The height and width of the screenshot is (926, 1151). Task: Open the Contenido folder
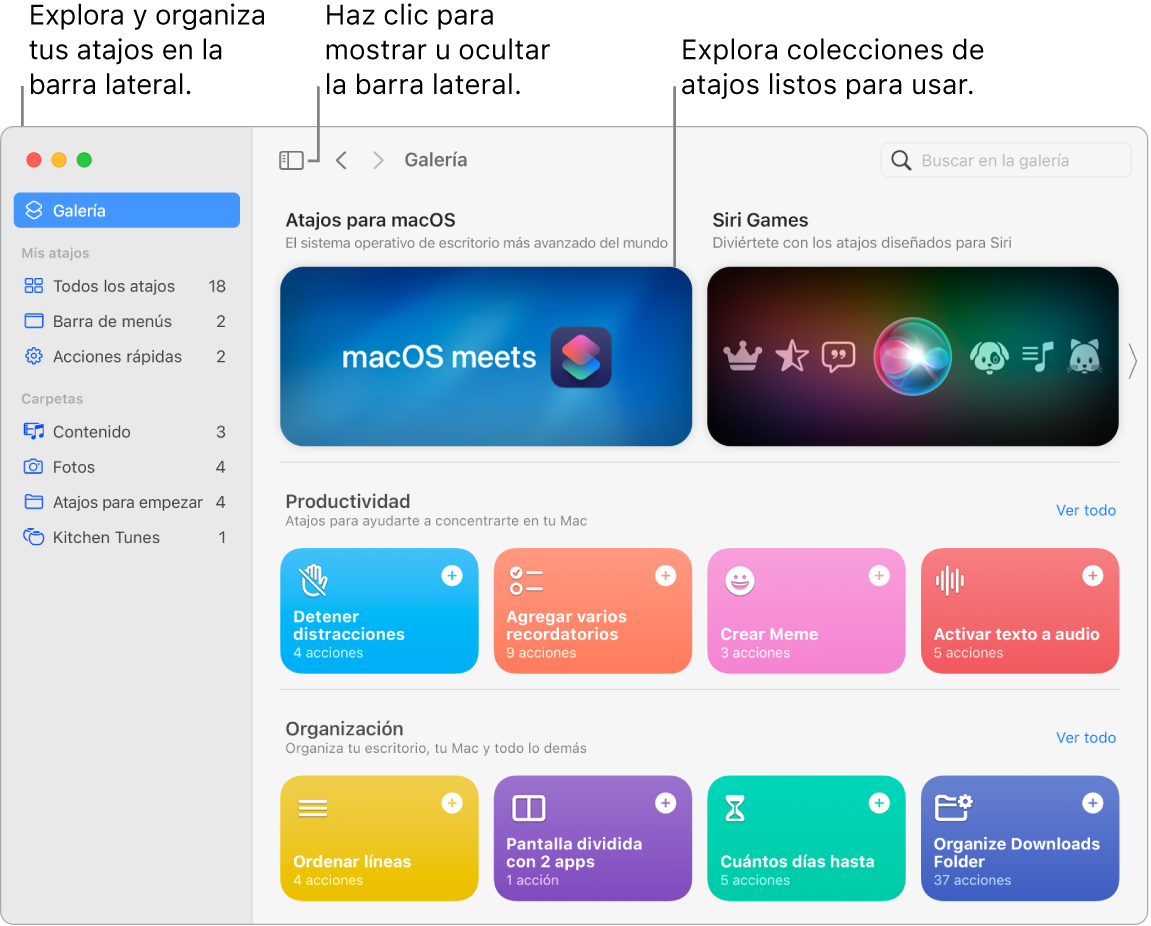pyautogui.click(x=125, y=432)
